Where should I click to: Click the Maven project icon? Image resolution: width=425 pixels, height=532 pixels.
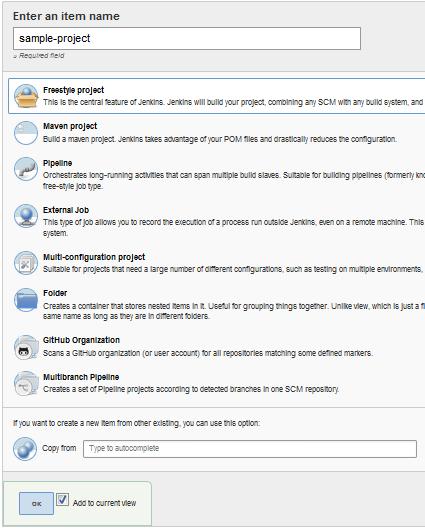[26, 133]
